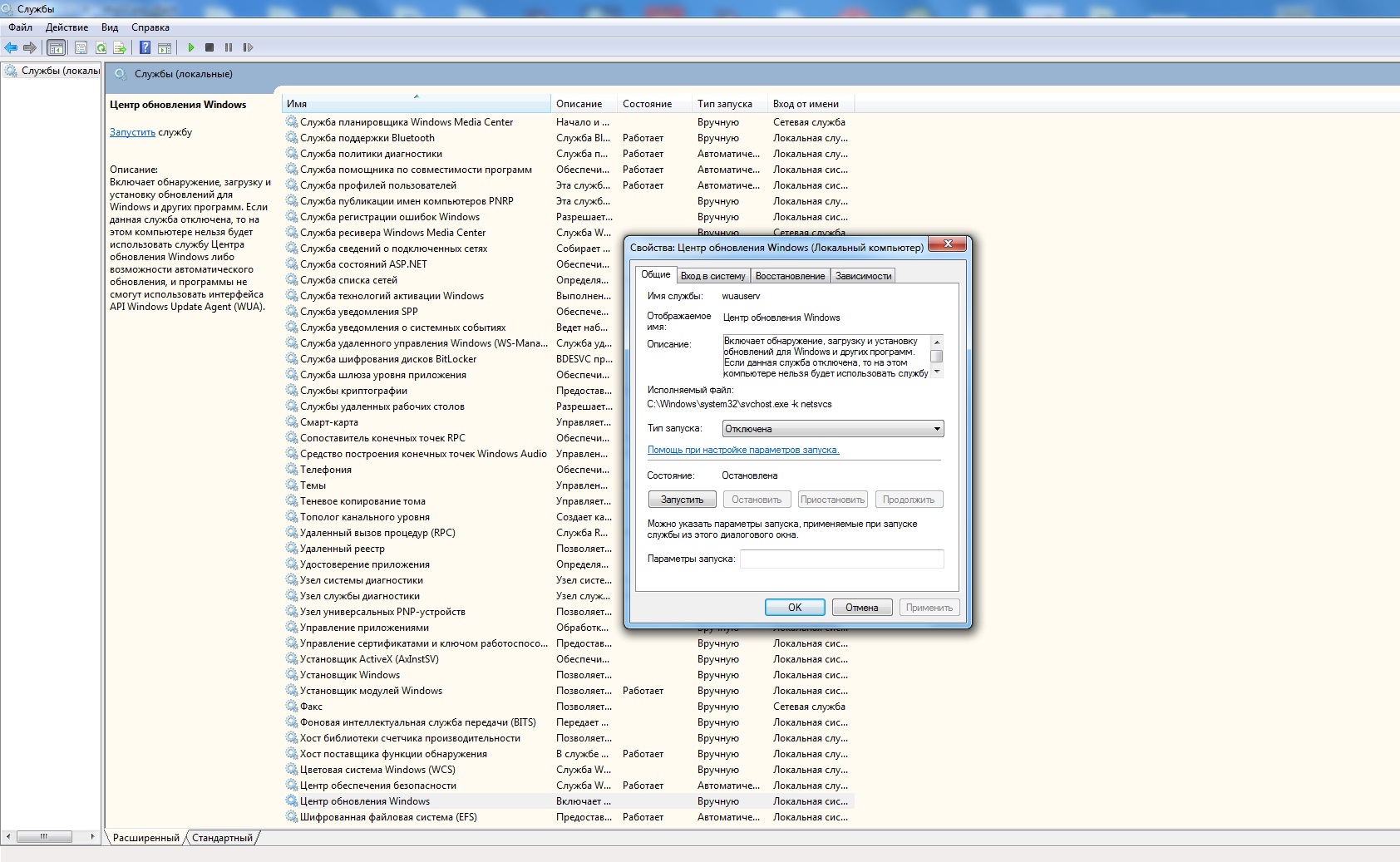Click the gear icon beside Установщик Windows
Image resolution: width=1400 pixels, height=862 pixels.
pos(292,675)
